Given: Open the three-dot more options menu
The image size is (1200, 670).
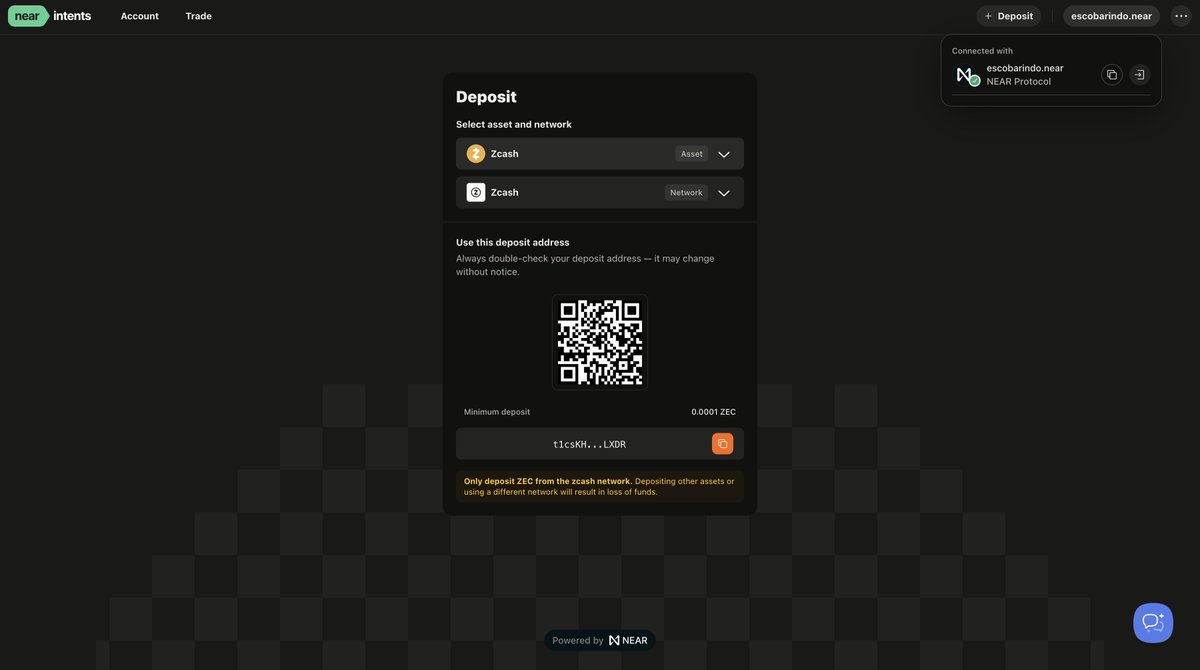Looking at the screenshot, I should (1181, 16).
